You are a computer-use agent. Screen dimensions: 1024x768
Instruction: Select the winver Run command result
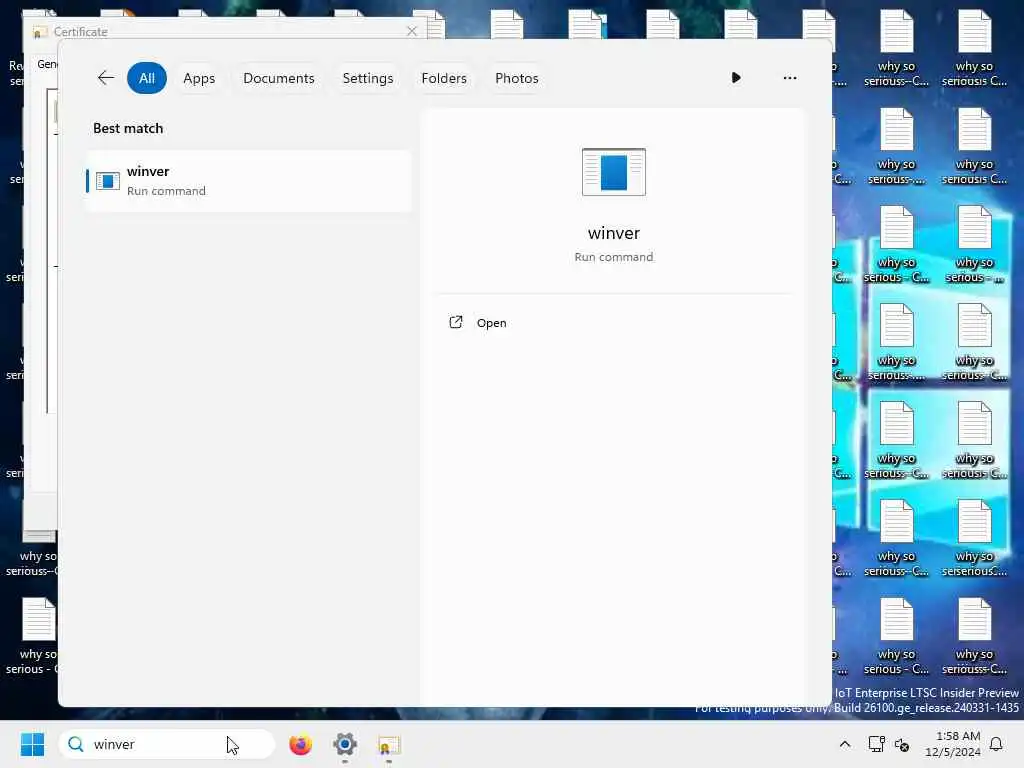pos(249,181)
